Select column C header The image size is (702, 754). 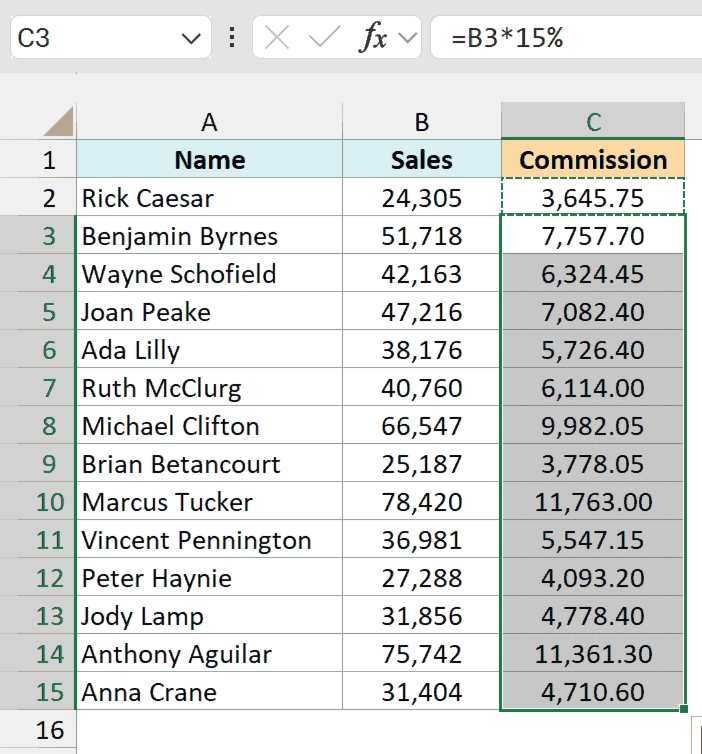[x=593, y=122]
